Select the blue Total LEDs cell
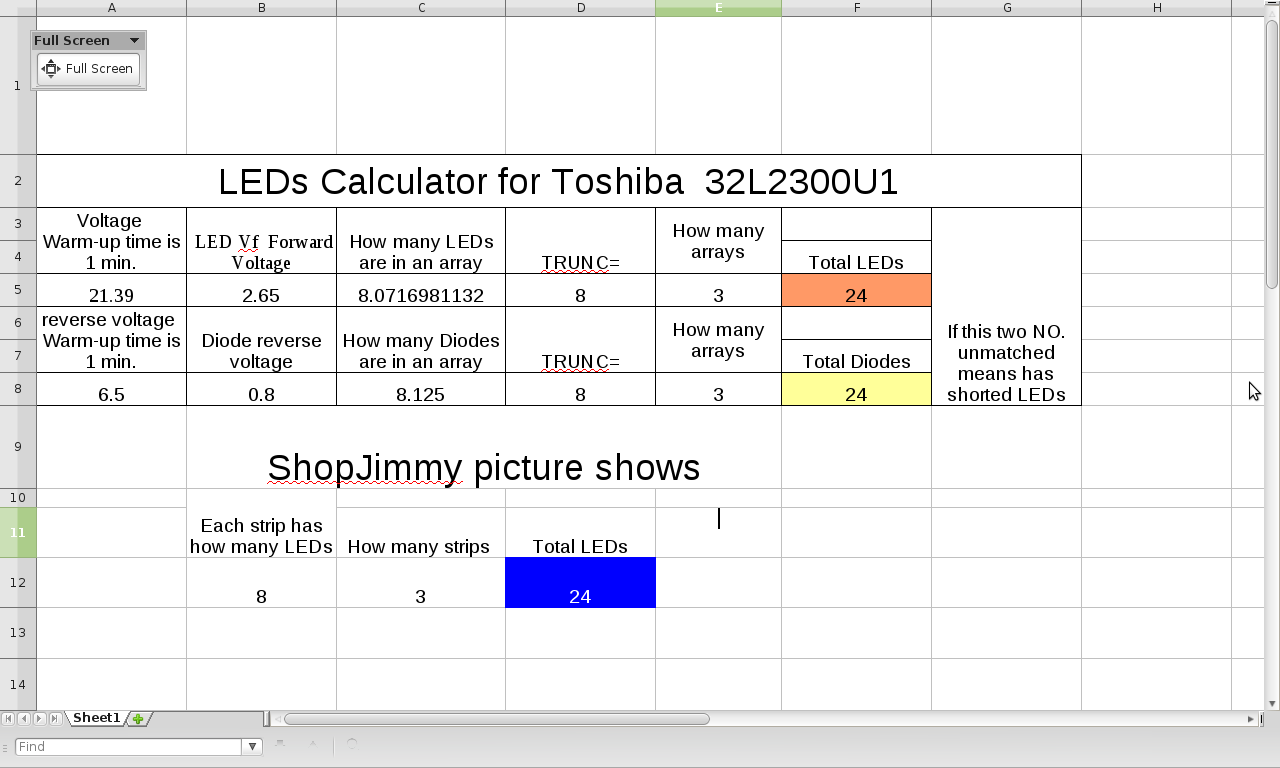This screenshot has height=768, width=1280. pos(580,582)
